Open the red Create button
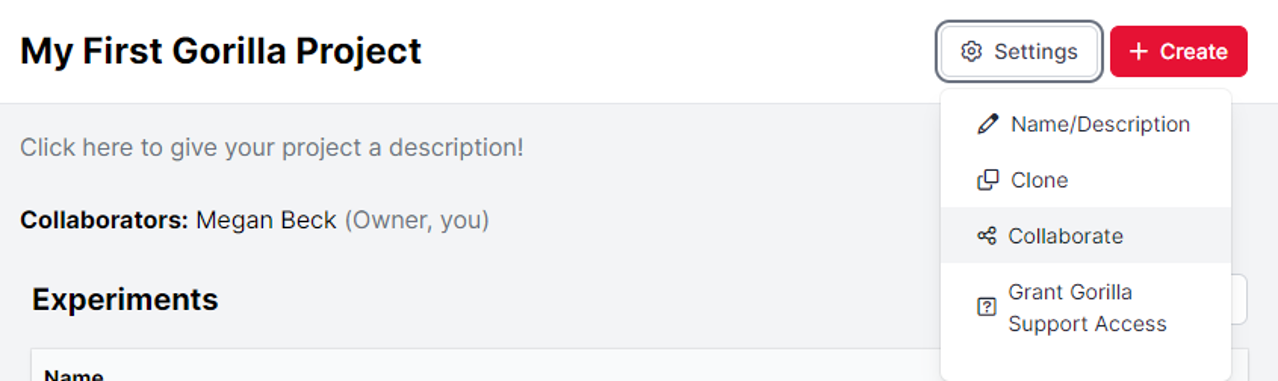The height and width of the screenshot is (381, 1278). (x=1178, y=51)
